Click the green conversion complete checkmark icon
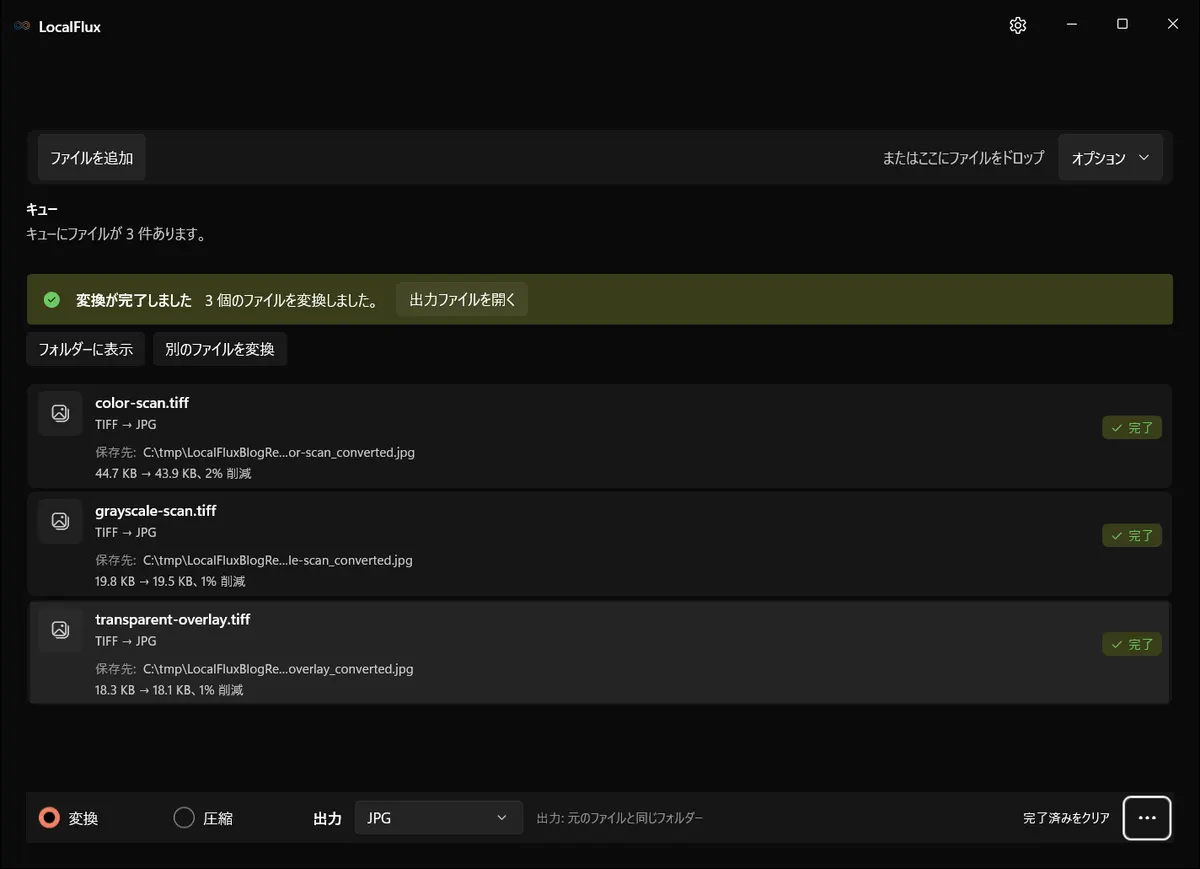This screenshot has height=869, width=1200. (52, 300)
